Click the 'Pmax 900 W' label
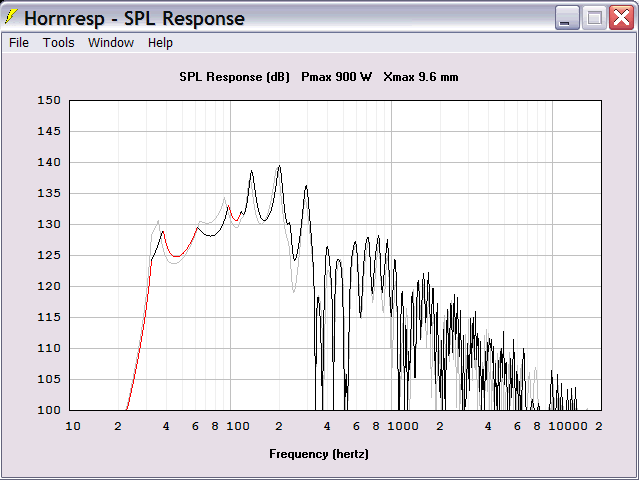Viewport: 639px width, 480px height. (336, 77)
